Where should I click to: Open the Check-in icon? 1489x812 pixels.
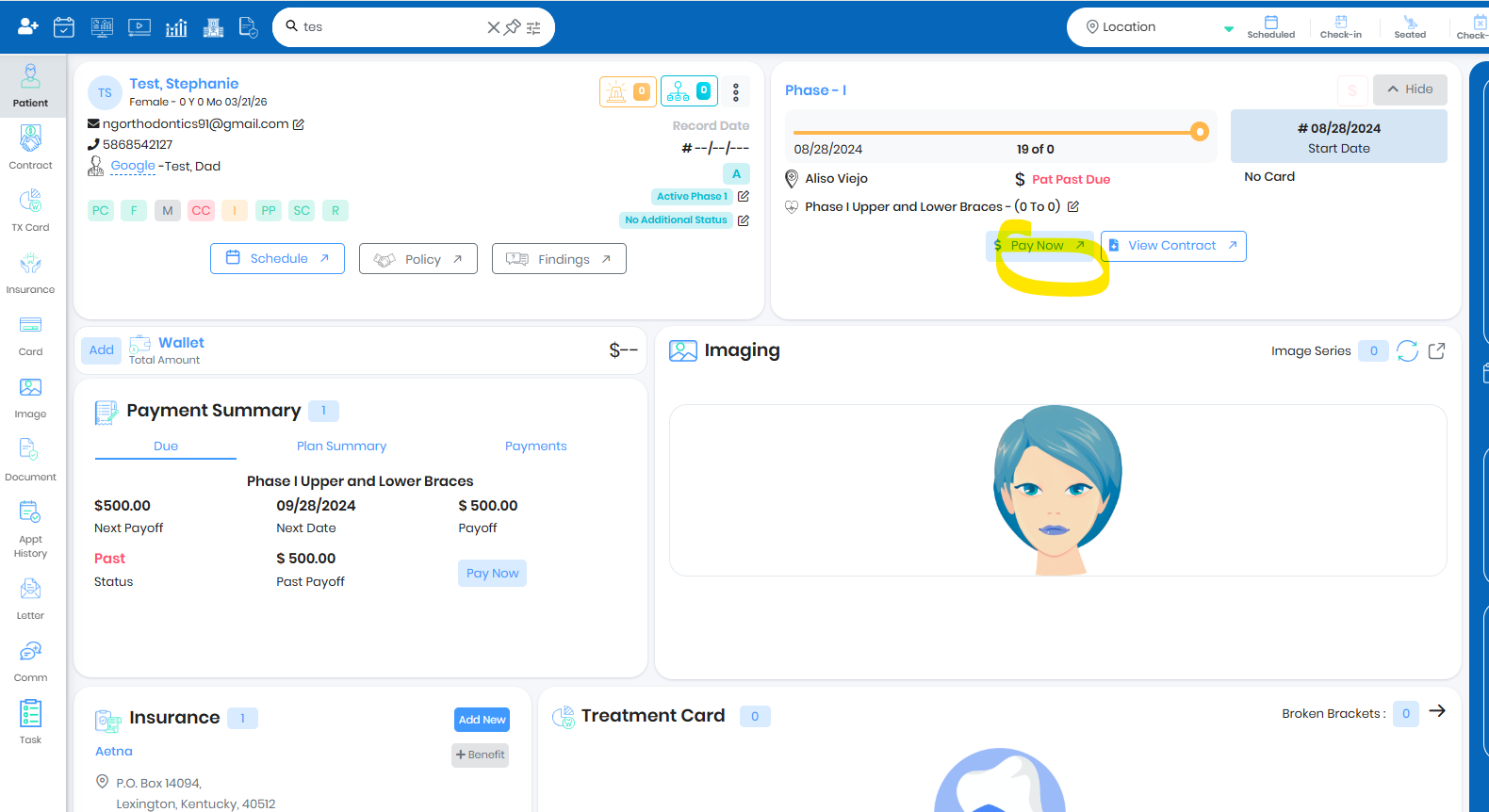click(x=1341, y=27)
